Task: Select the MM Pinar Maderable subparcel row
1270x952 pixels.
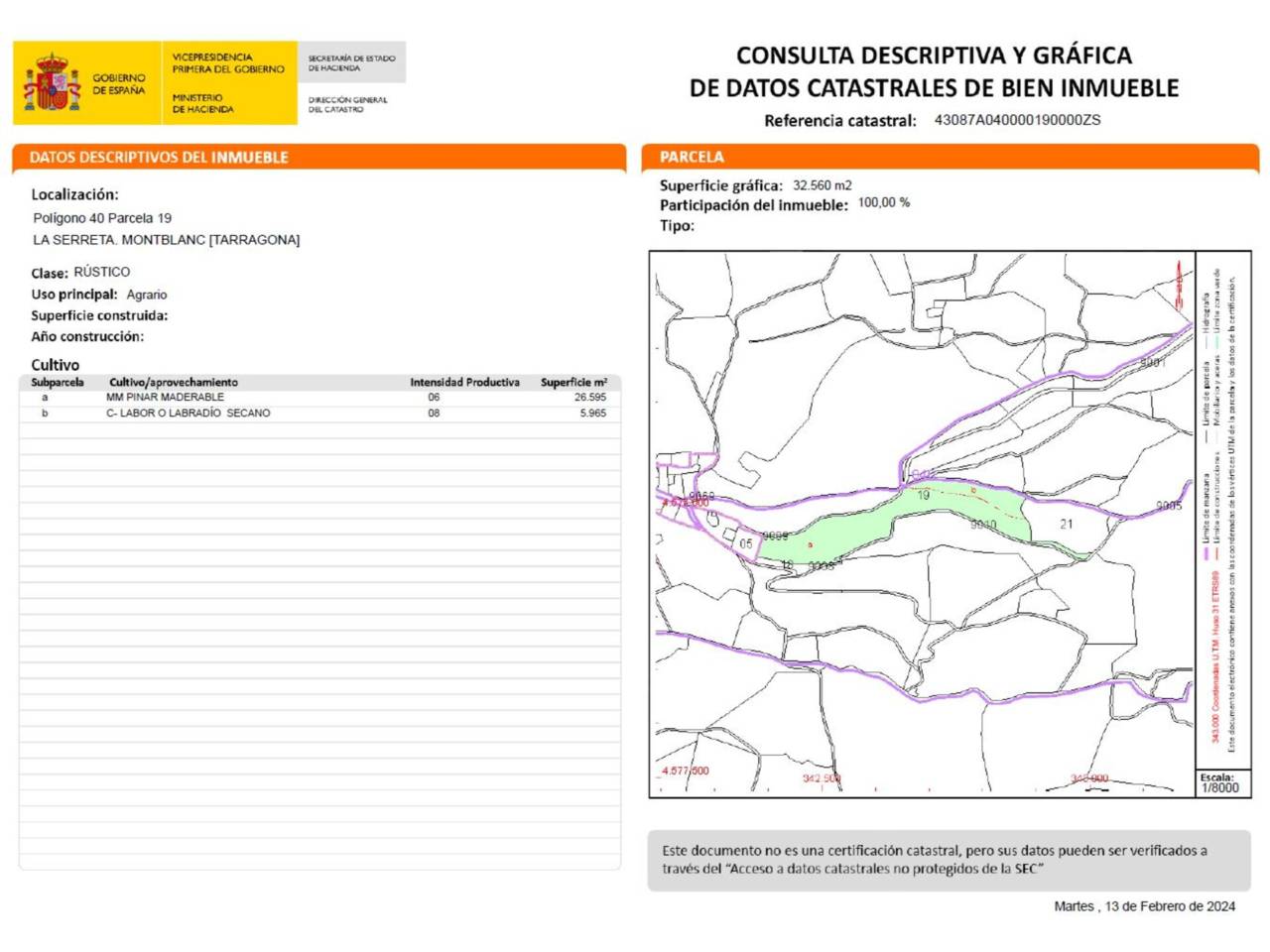Action: tap(165, 397)
